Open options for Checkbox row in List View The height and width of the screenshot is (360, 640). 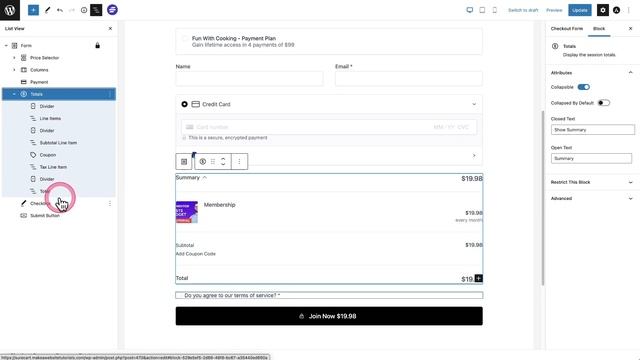click(x=110, y=203)
